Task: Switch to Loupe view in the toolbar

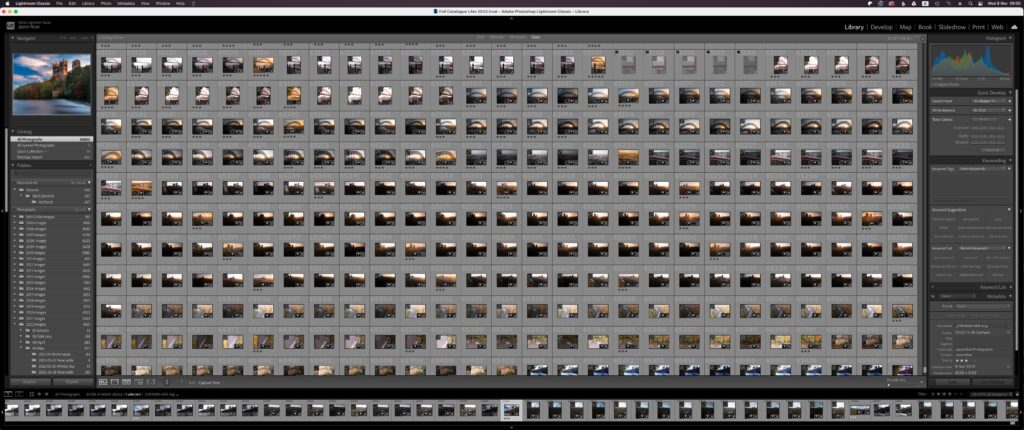Action: [x=115, y=382]
